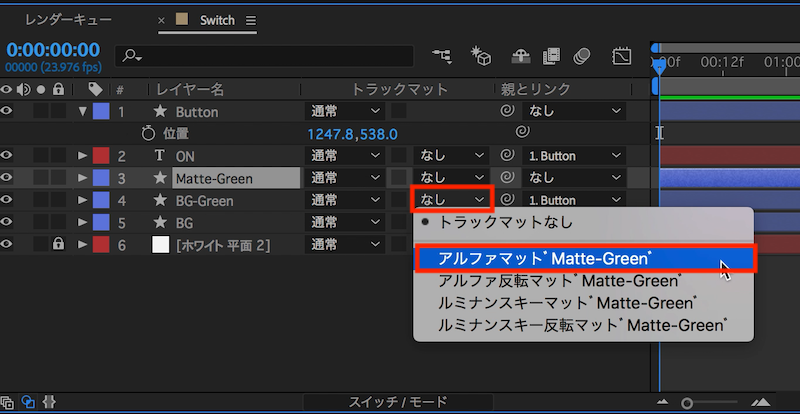The width and height of the screenshot is (800, 414).
Task: Open the composition mini-flowchart icon
Action: [x=442, y=56]
